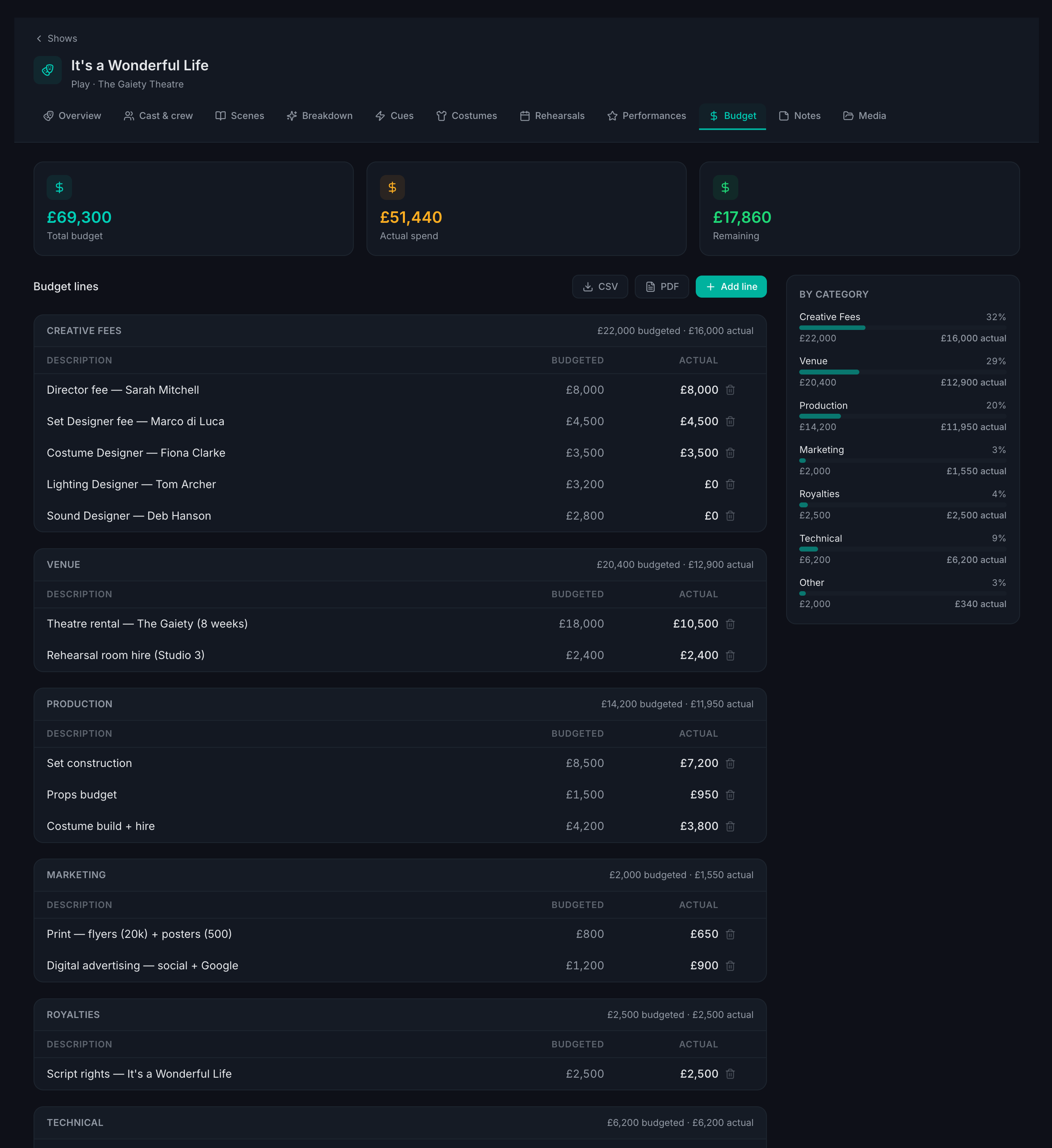Click the Actual spend dollar icon

[x=392, y=187]
